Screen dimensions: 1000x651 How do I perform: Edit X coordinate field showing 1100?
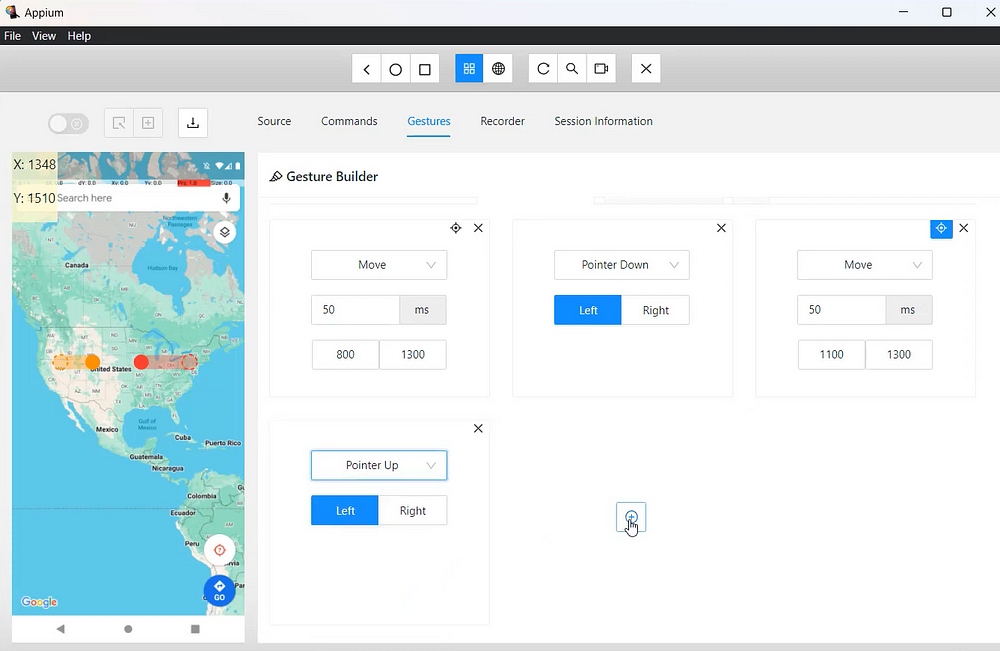pos(832,355)
